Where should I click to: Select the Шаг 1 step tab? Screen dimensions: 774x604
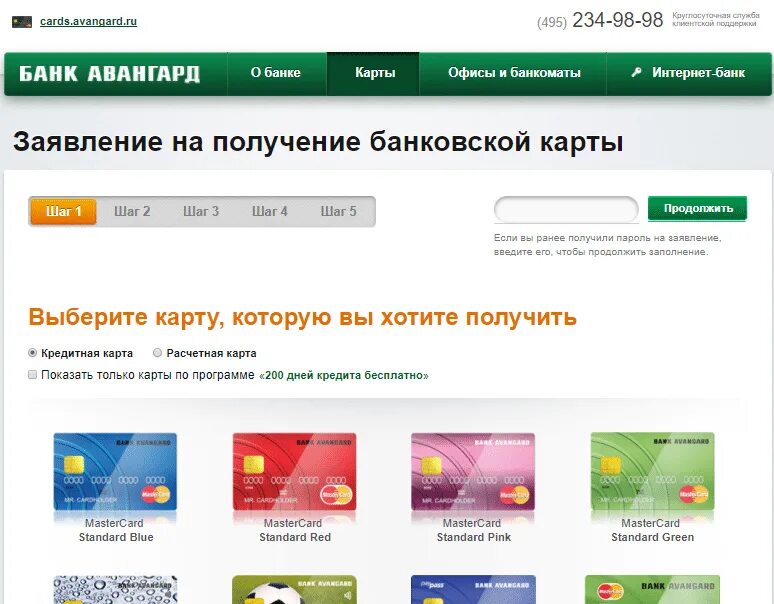pos(63,211)
